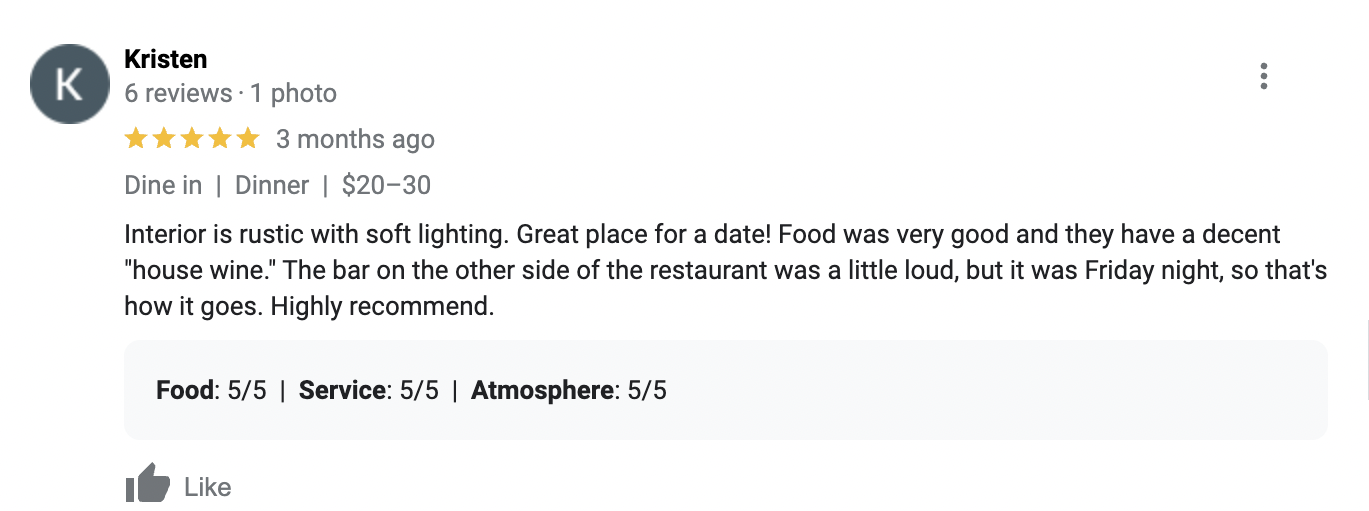Click the thumbs-up Like icon

pos(148,486)
